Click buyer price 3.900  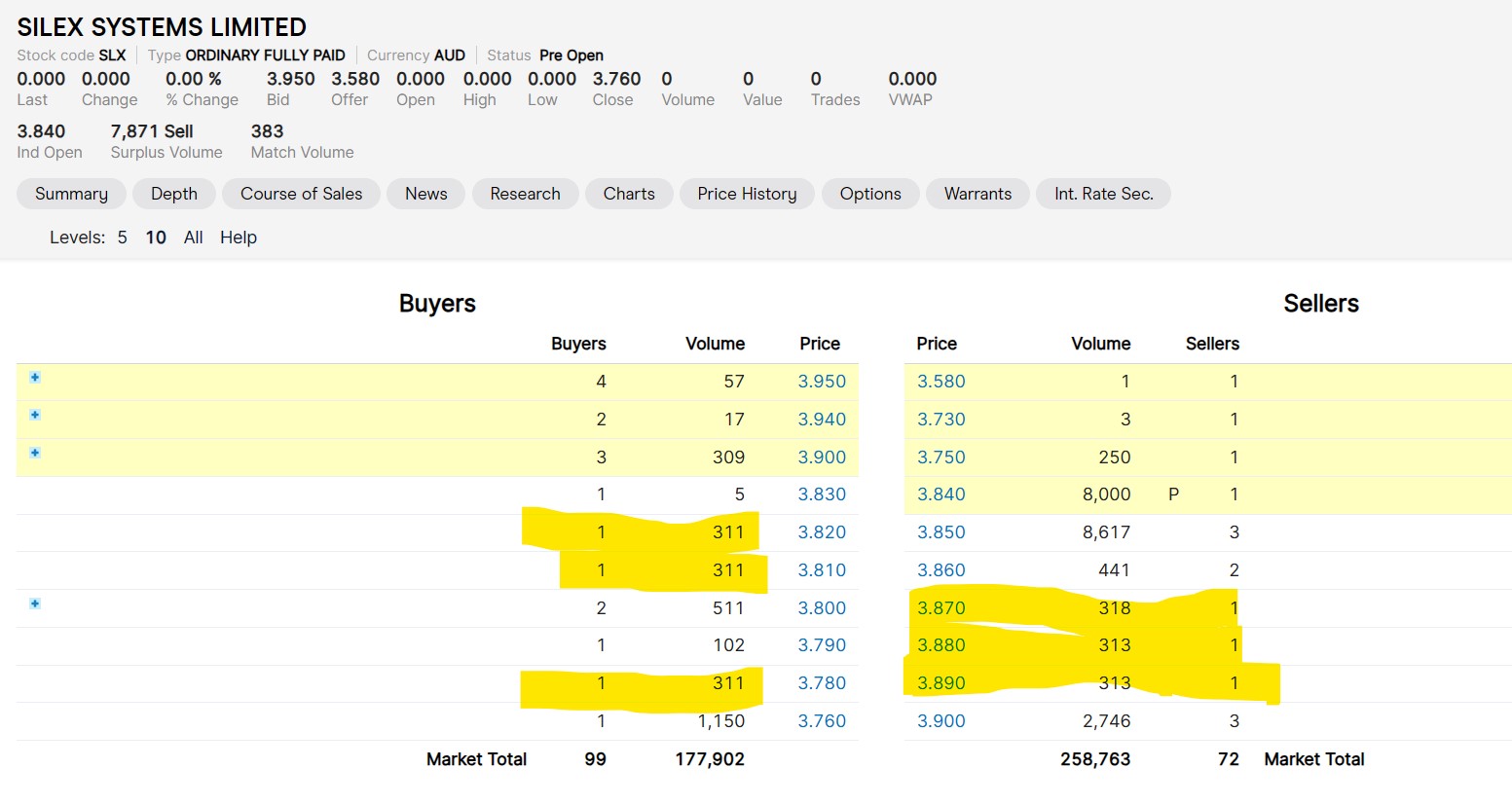(822, 457)
